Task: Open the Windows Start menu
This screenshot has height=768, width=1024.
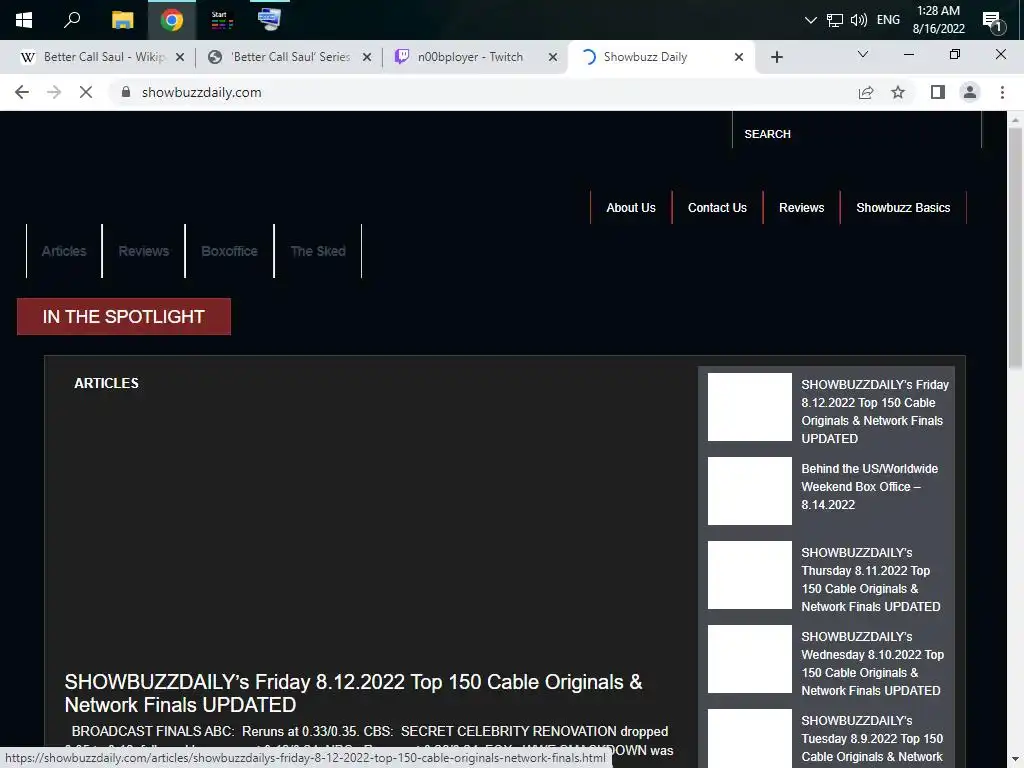Action: point(24,20)
